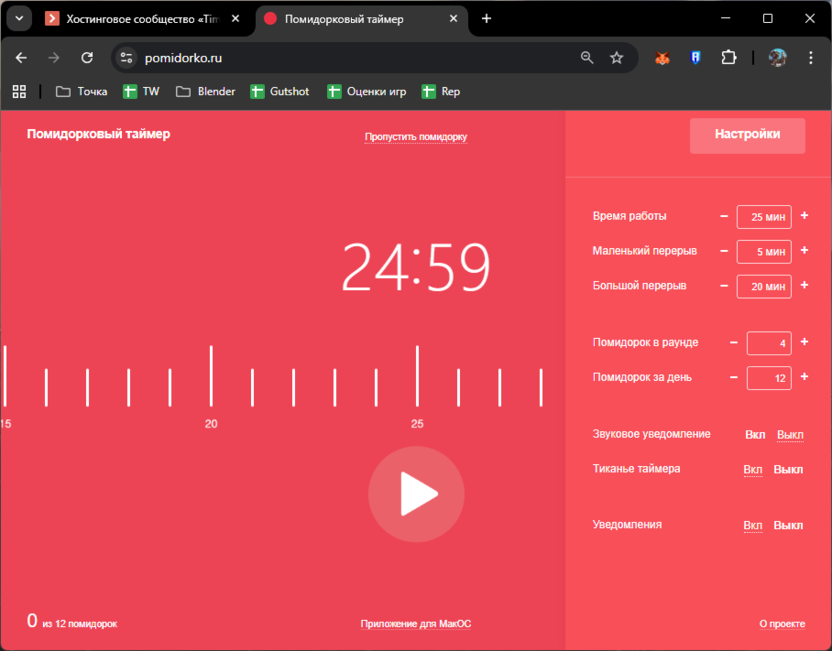The image size is (832, 651).
Task: Open the Точка bookmarks folder
Action: pyautogui.click(x=82, y=91)
